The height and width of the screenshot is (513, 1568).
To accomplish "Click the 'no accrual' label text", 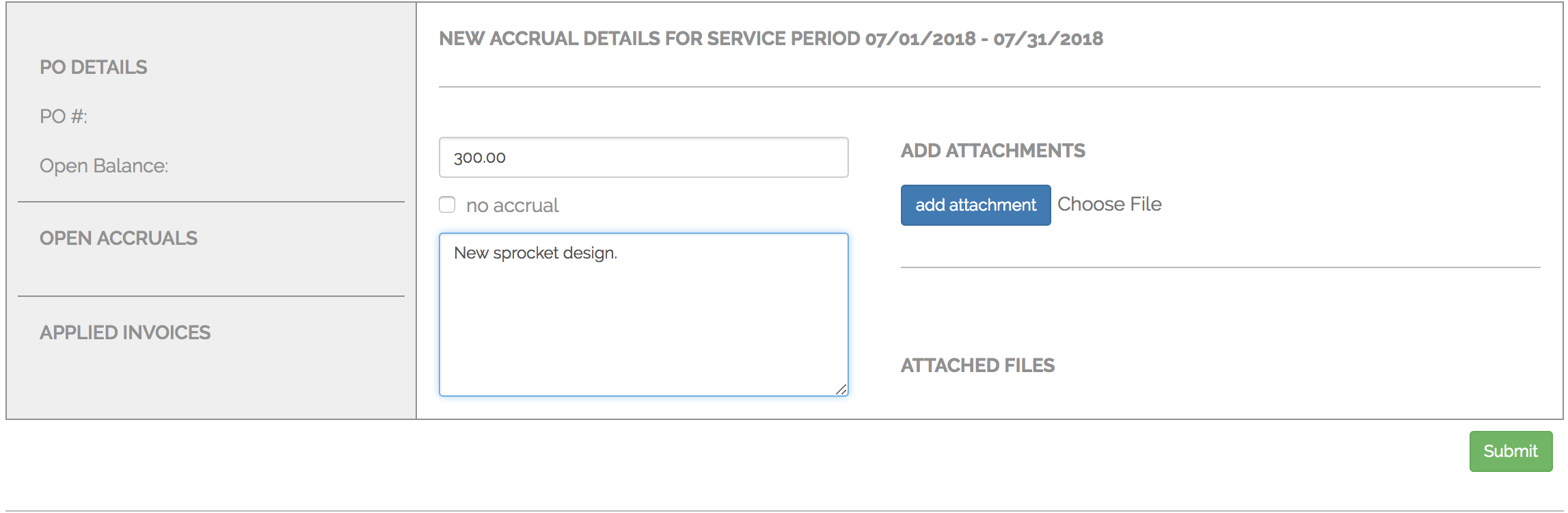I will click(x=512, y=205).
